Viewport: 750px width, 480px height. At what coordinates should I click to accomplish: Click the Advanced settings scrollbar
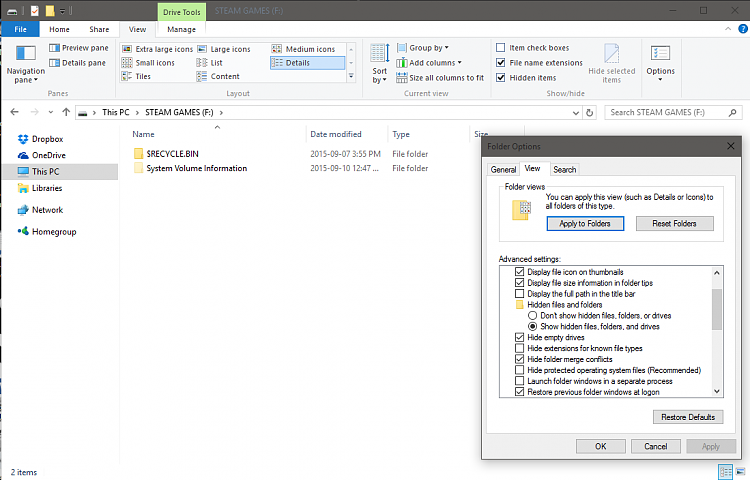pyautogui.click(x=716, y=310)
